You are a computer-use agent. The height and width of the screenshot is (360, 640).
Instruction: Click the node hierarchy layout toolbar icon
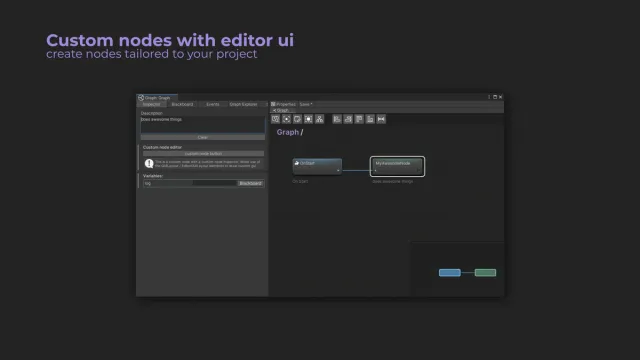tap(320, 119)
